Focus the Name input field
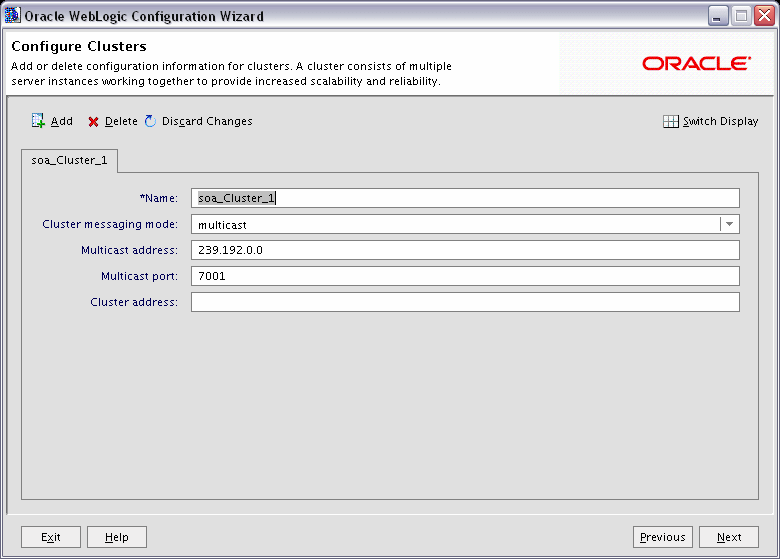Viewport: 780px width, 559px height. 465,198
